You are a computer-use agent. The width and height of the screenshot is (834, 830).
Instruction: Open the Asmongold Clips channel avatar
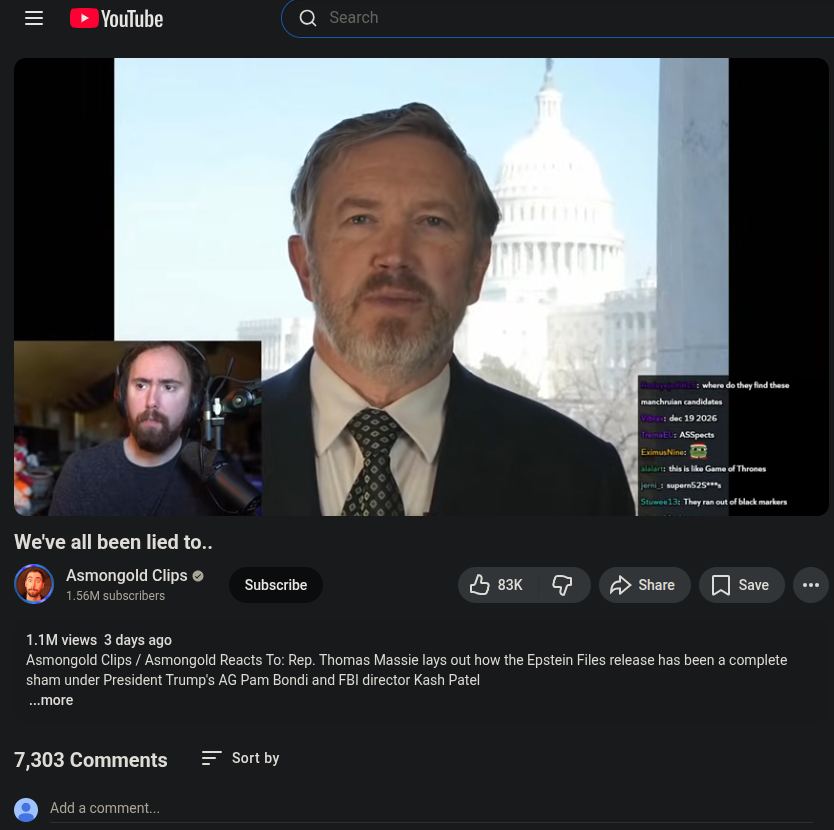click(x=34, y=584)
